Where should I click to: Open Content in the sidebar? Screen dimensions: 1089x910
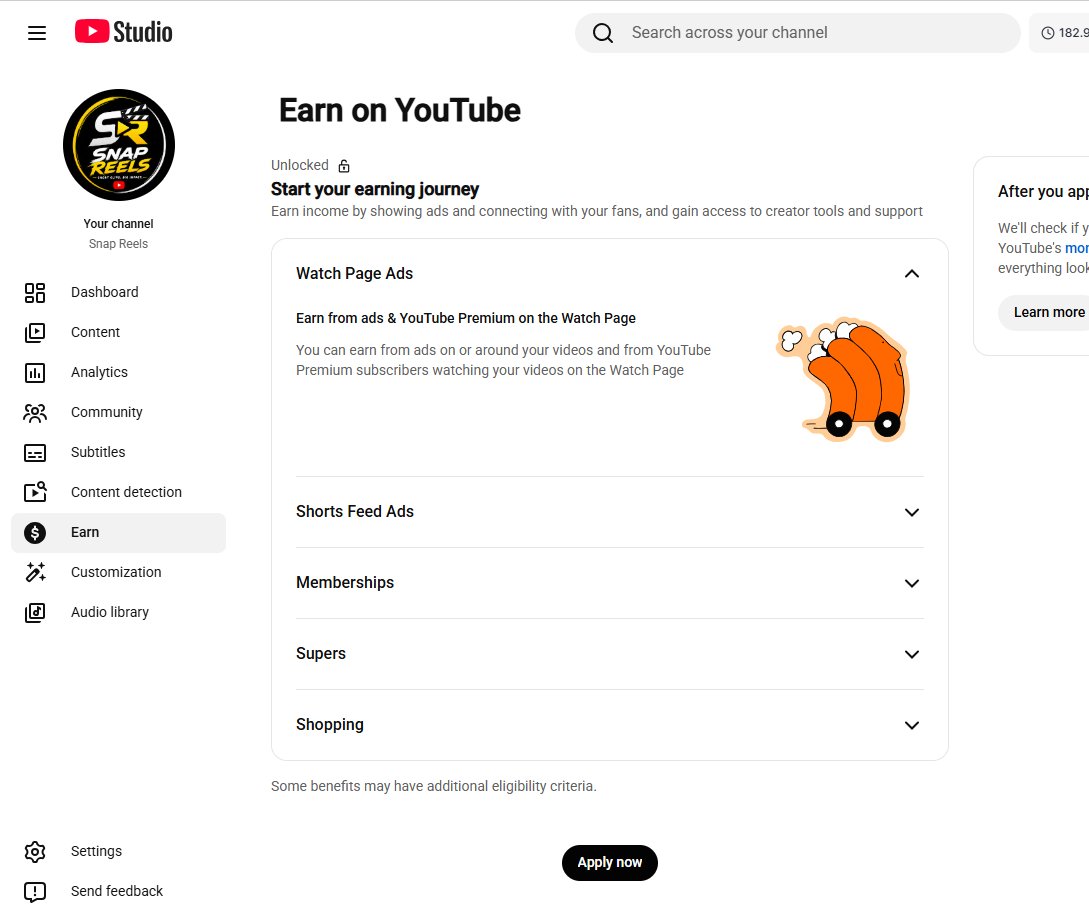[x=119, y=333]
